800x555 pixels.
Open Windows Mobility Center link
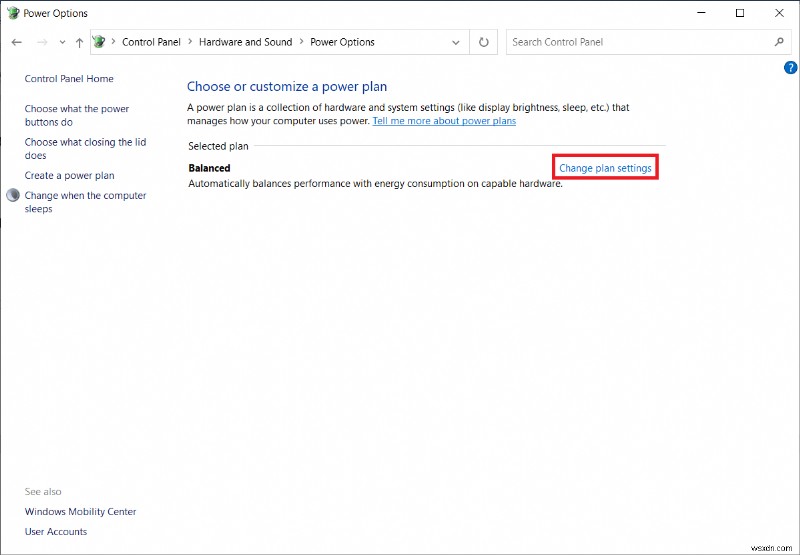pyautogui.click(x=80, y=512)
